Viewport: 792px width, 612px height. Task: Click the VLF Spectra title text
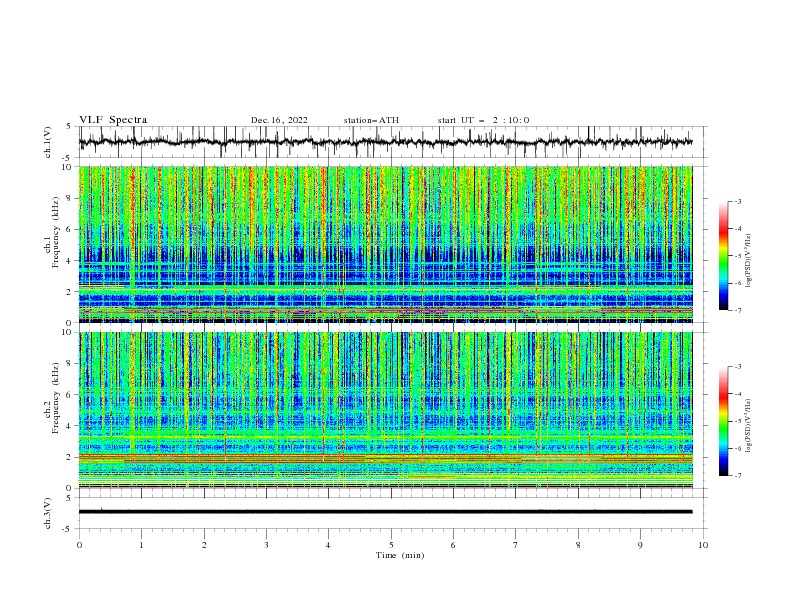113,120
